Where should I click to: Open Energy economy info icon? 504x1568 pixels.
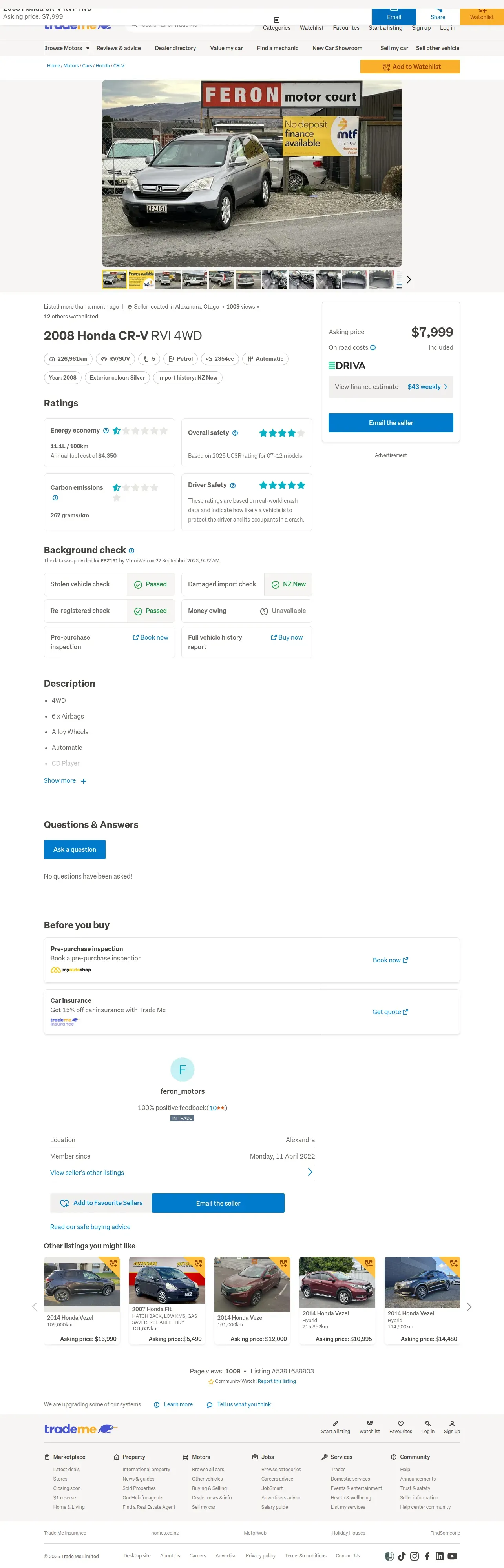106,430
